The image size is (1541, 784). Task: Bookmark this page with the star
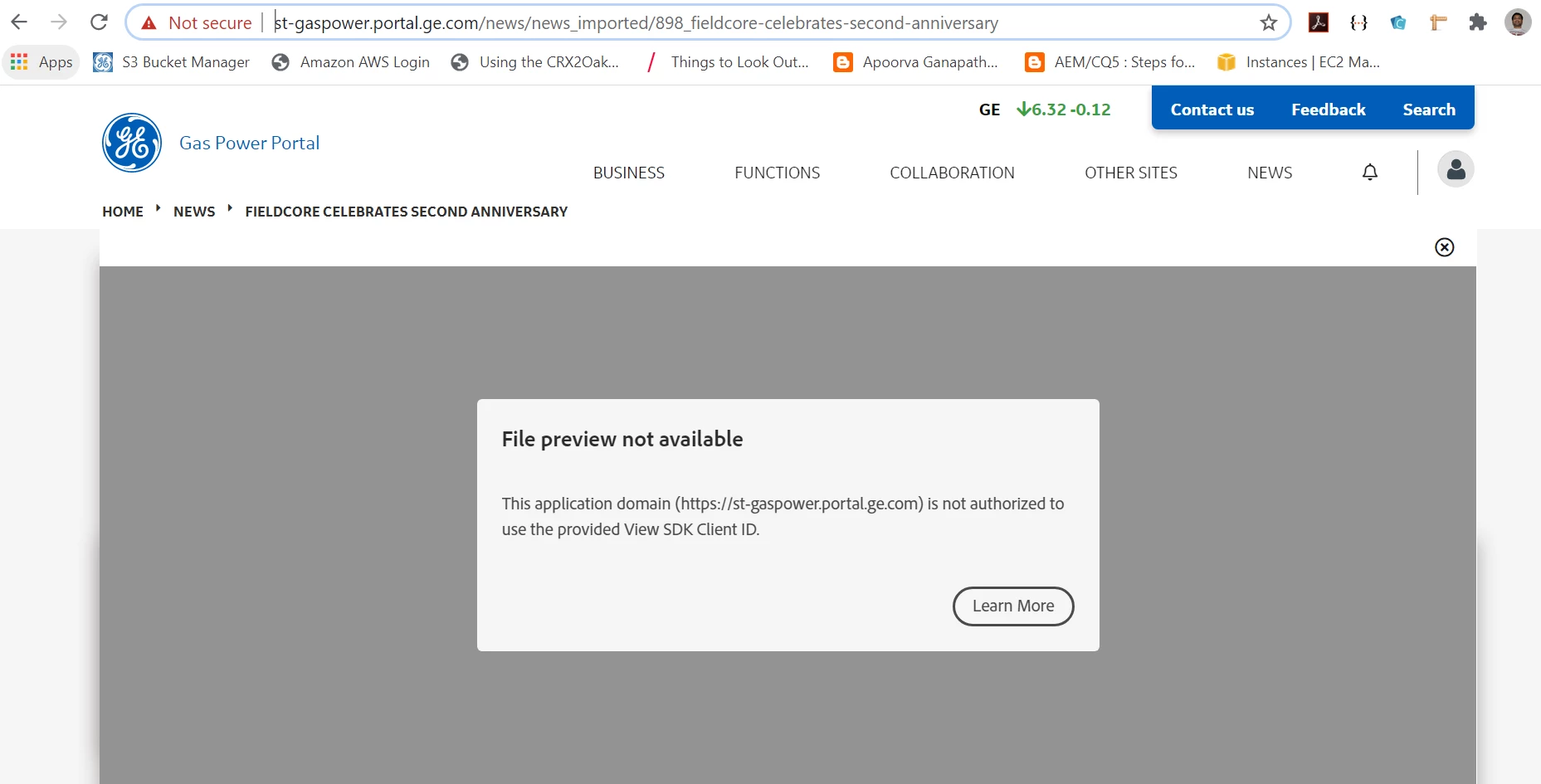pyautogui.click(x=1268, y=23)
